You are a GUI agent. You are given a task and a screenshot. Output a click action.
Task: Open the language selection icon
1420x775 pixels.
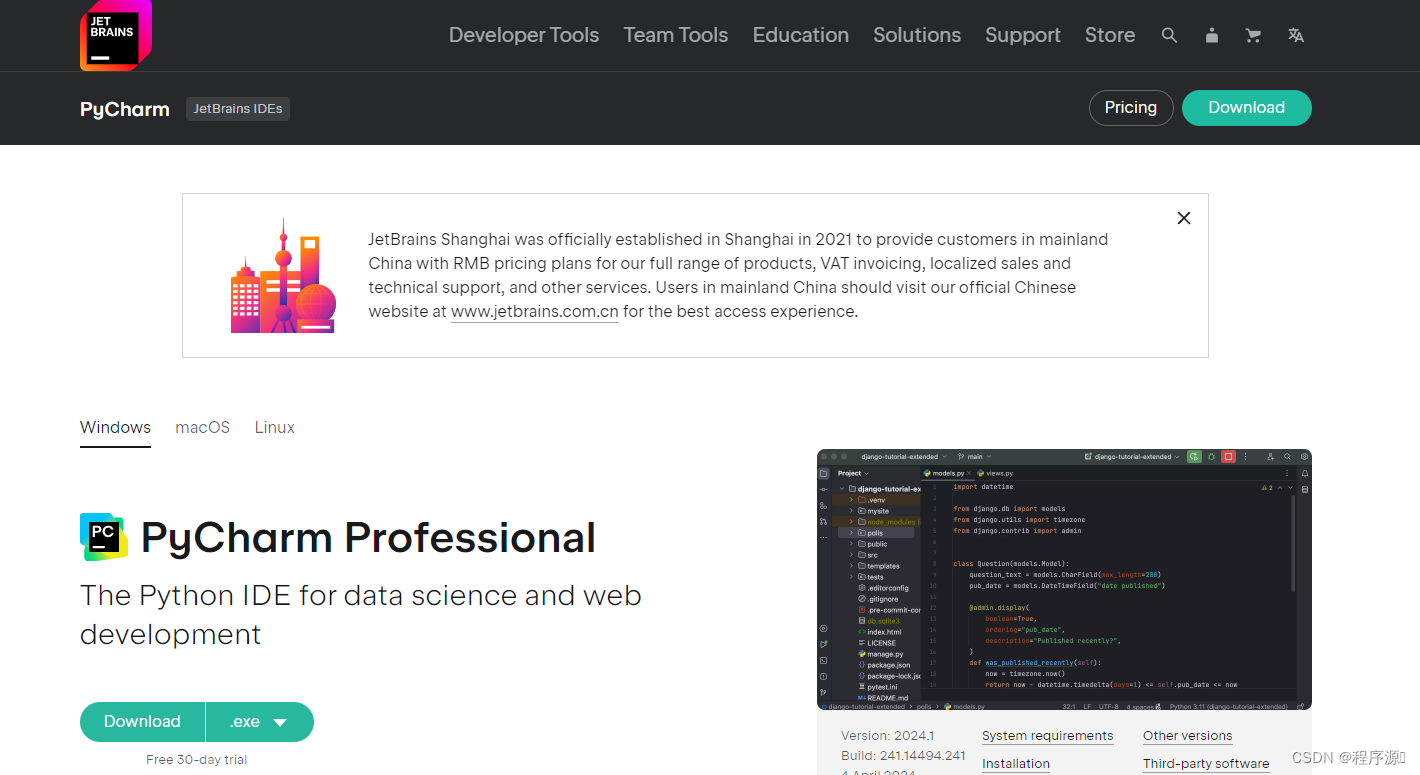pyautogui.click(x=1296, y=35)
